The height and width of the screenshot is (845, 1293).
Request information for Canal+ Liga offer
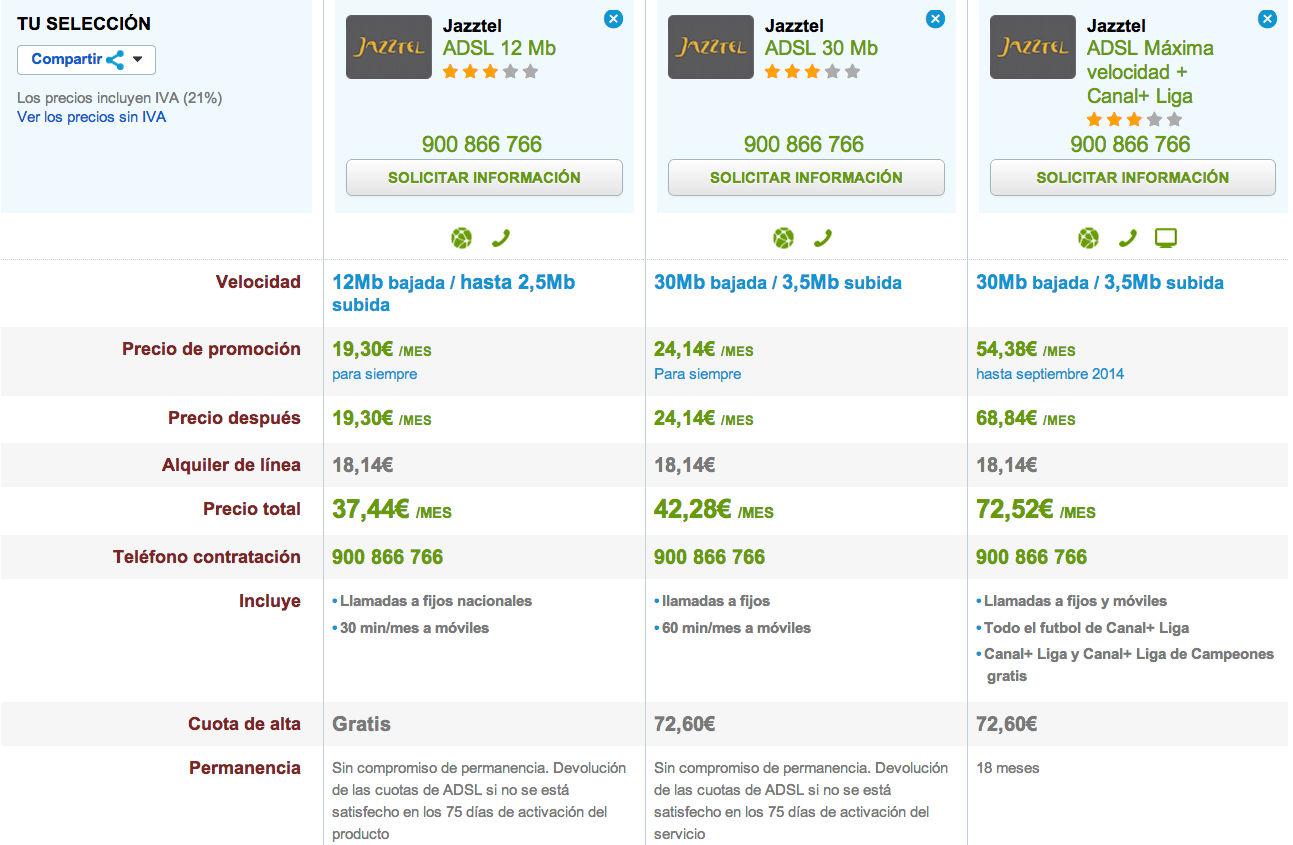1133,178
